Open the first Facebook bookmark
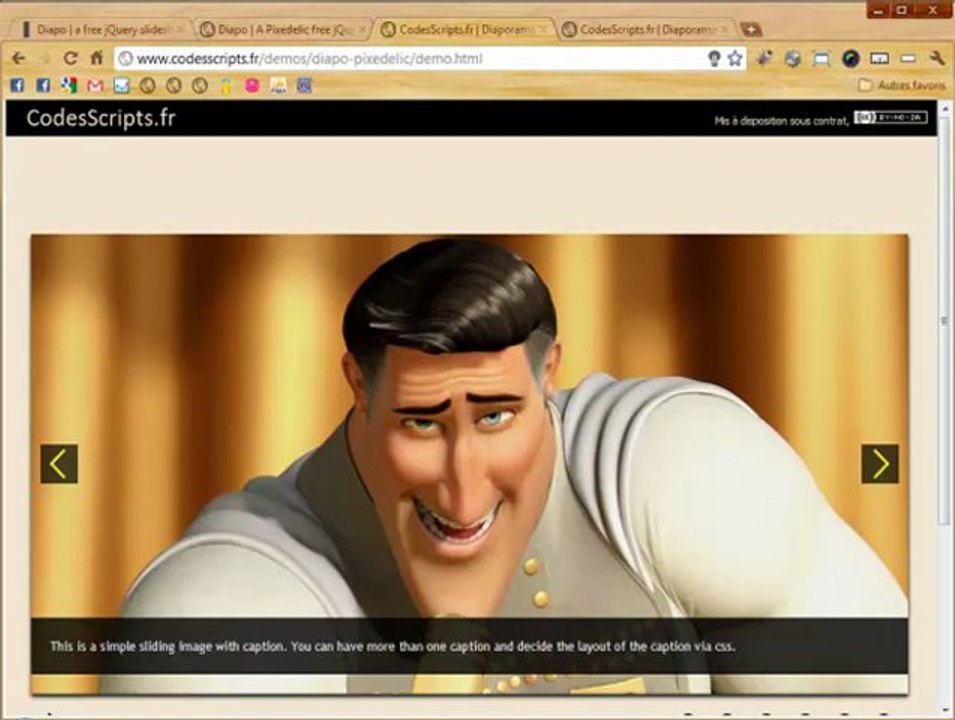955x720 pixels. (17, 85)
